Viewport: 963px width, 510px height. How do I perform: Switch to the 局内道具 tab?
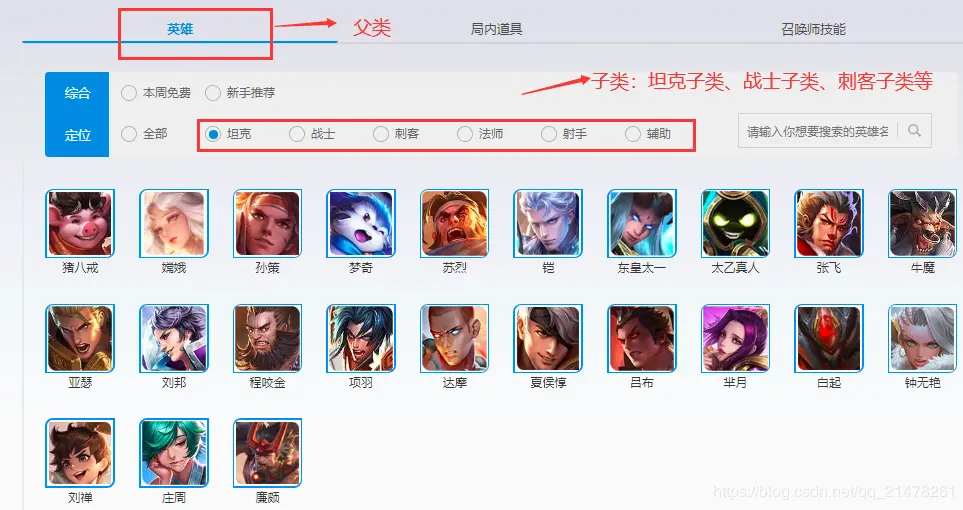click(x=496, y=29)
